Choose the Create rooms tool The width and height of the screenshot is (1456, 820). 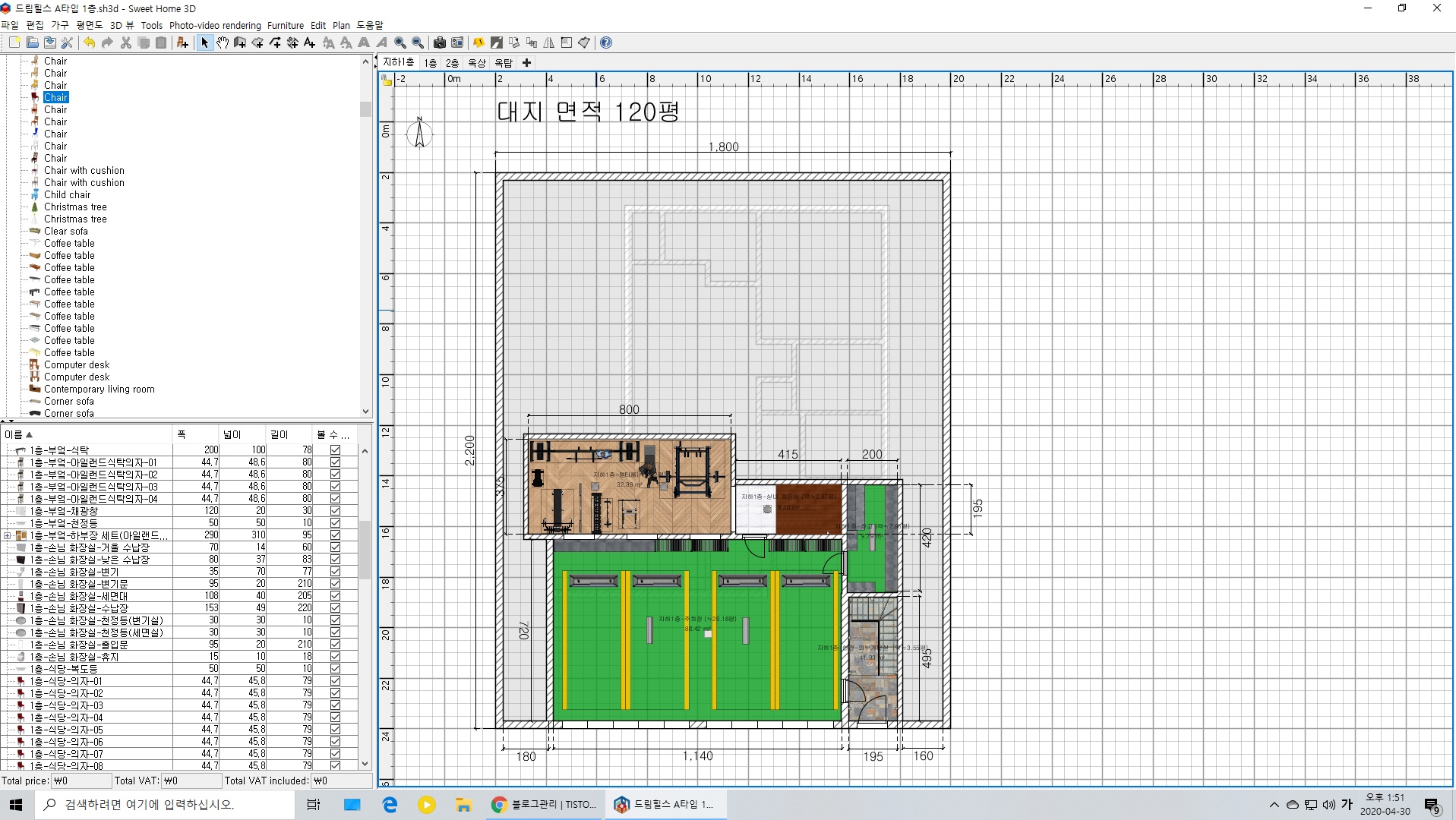257,43
